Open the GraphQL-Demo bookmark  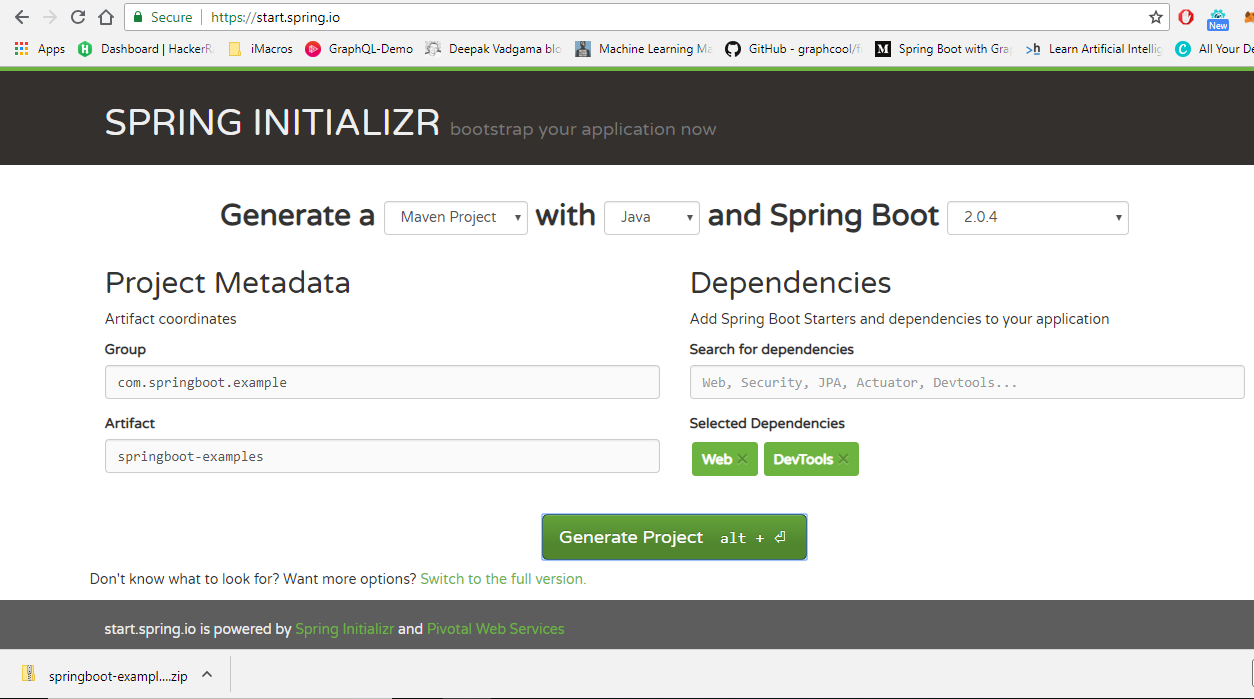[x=359, y=49]
